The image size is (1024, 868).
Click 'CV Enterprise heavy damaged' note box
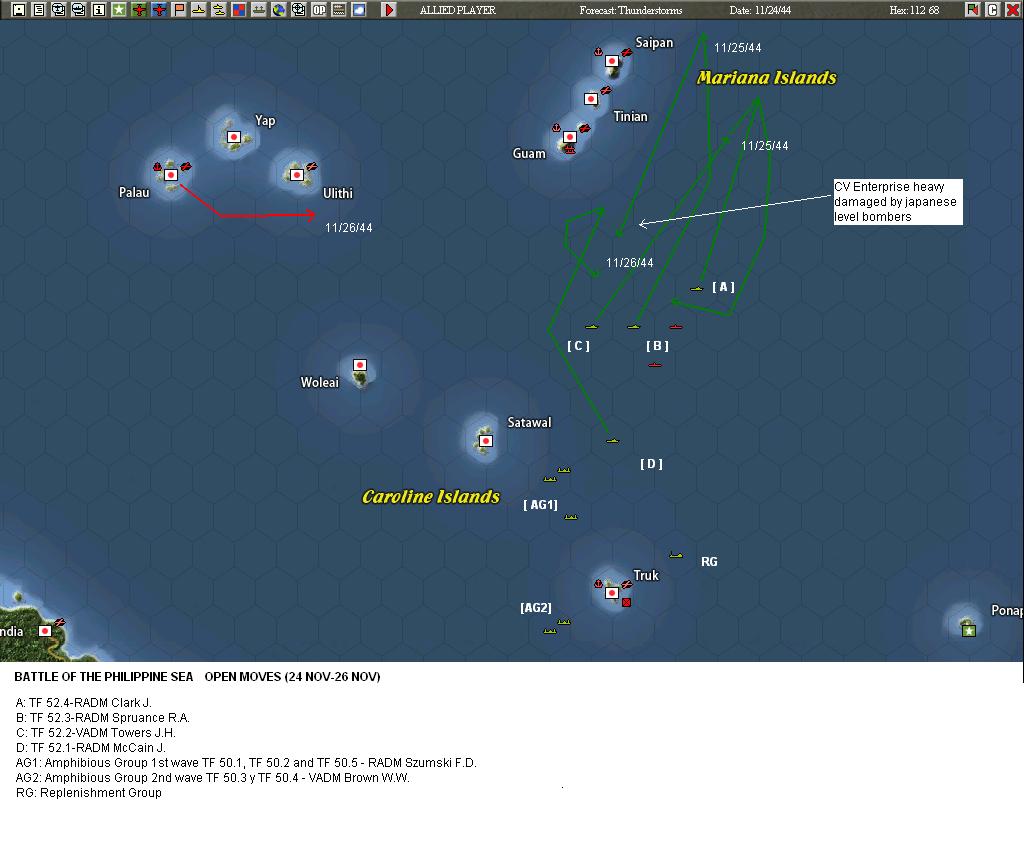point(898,202)
